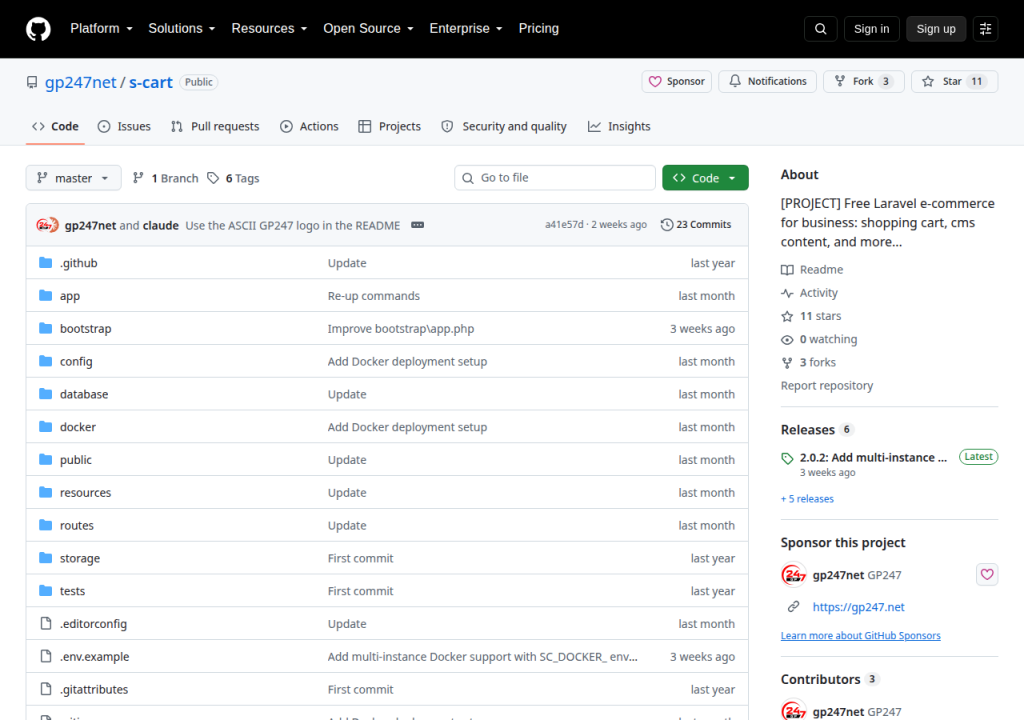Open the s-cart repository name link
1024x720 pixels.
[151, 82]
